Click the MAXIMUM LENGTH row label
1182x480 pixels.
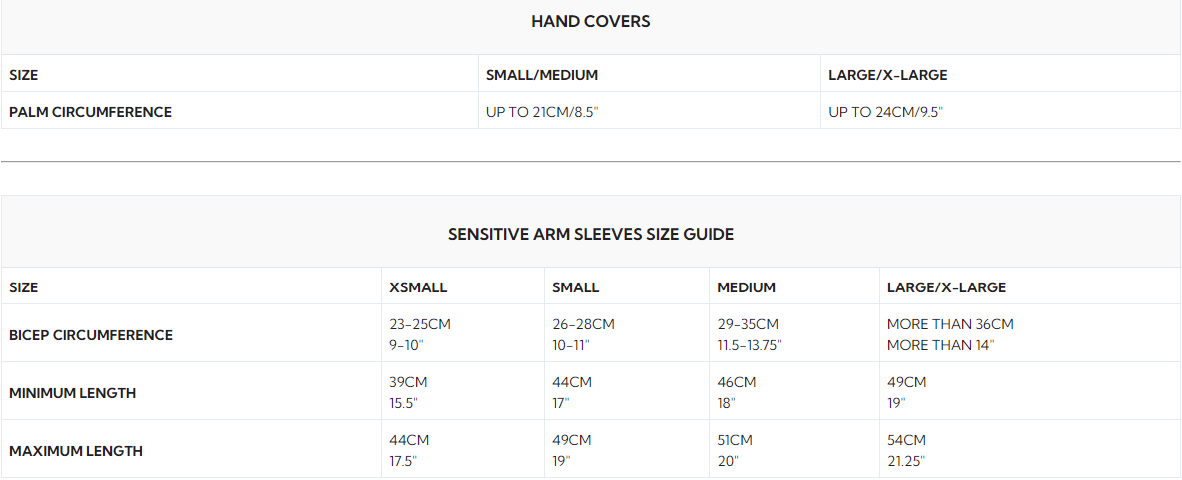[x=75, y=451]
